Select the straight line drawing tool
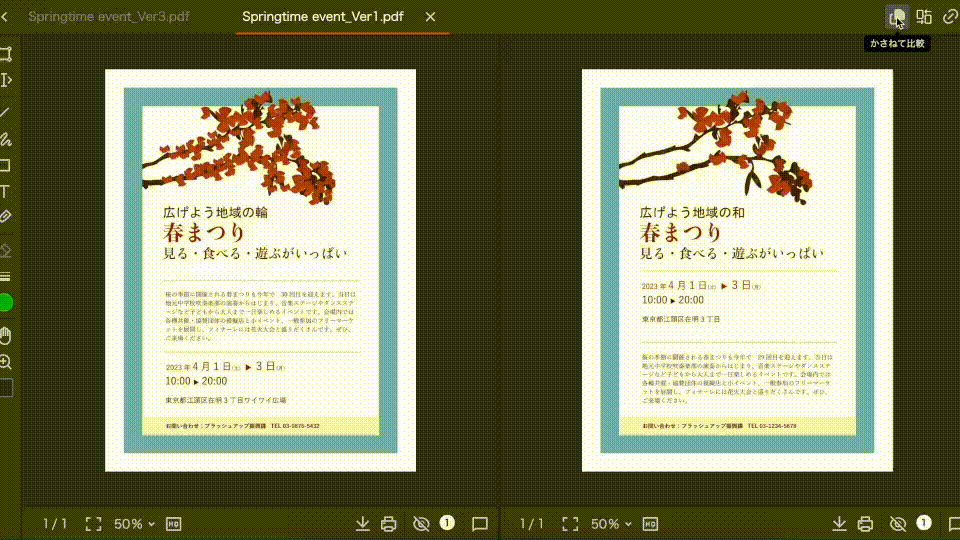This screenshot has height=540, width=960. tap(5, 112)
